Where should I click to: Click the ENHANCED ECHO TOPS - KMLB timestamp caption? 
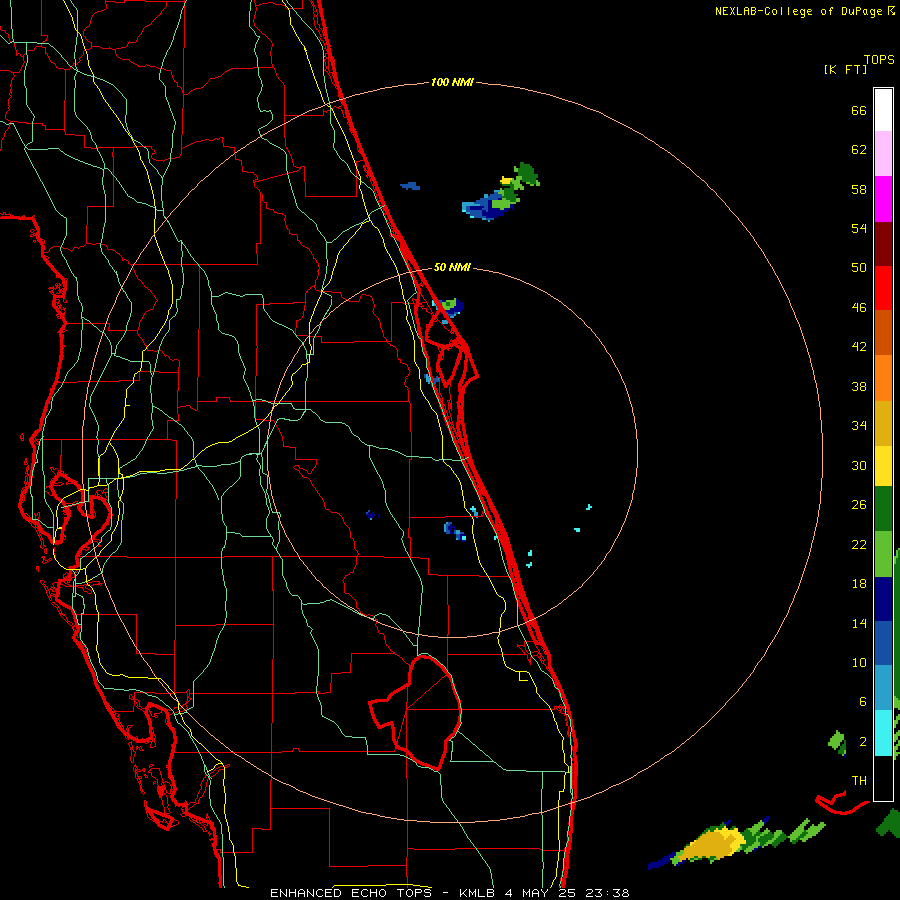click(449, 893)
